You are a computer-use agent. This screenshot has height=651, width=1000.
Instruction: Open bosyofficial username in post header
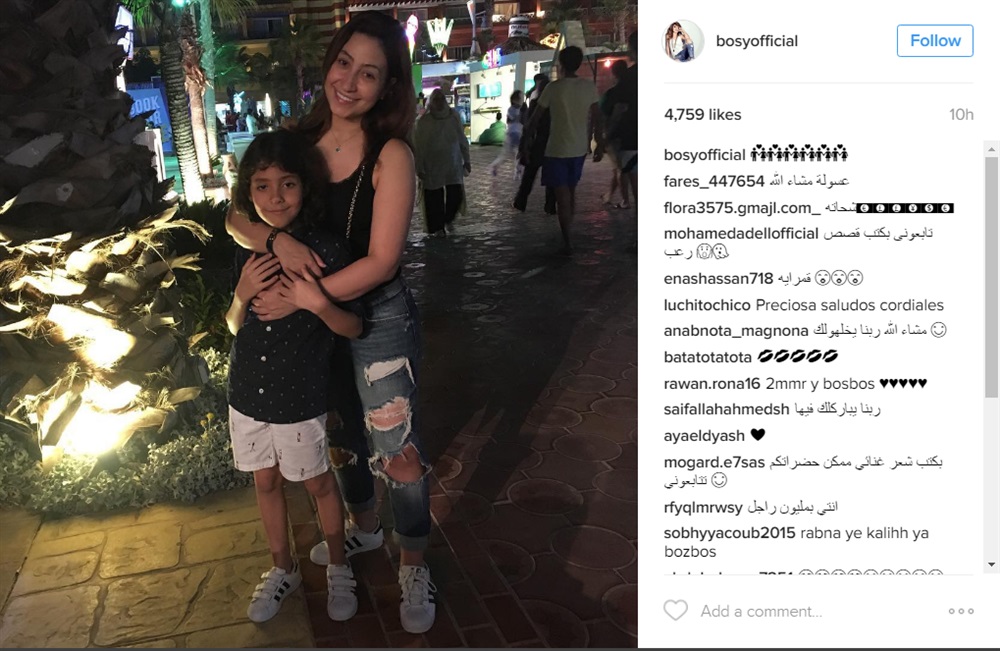coord(756,41)
